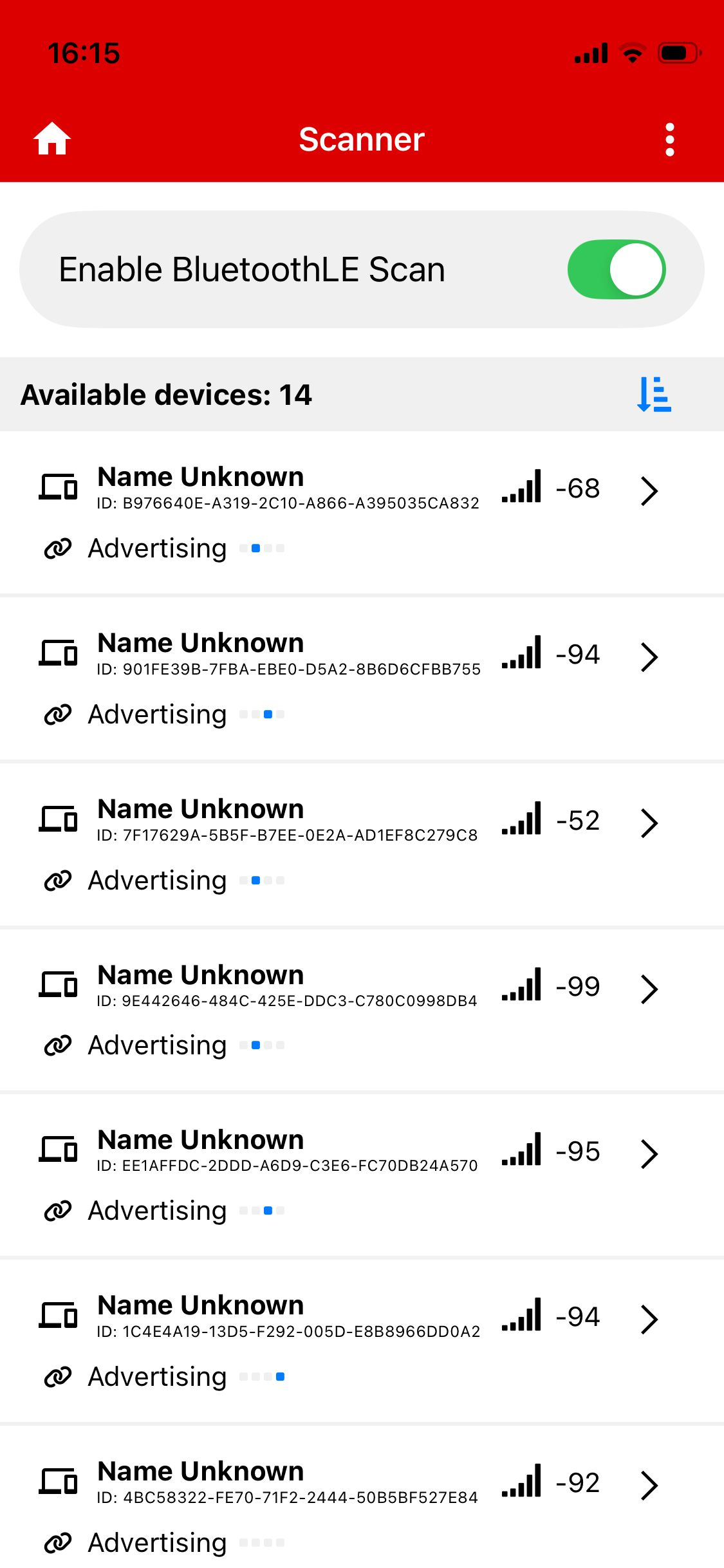Click device icon for the 7F17629A entry
Image resolution: width=724 pixels, height=1568 pixels.
[59, 819]
